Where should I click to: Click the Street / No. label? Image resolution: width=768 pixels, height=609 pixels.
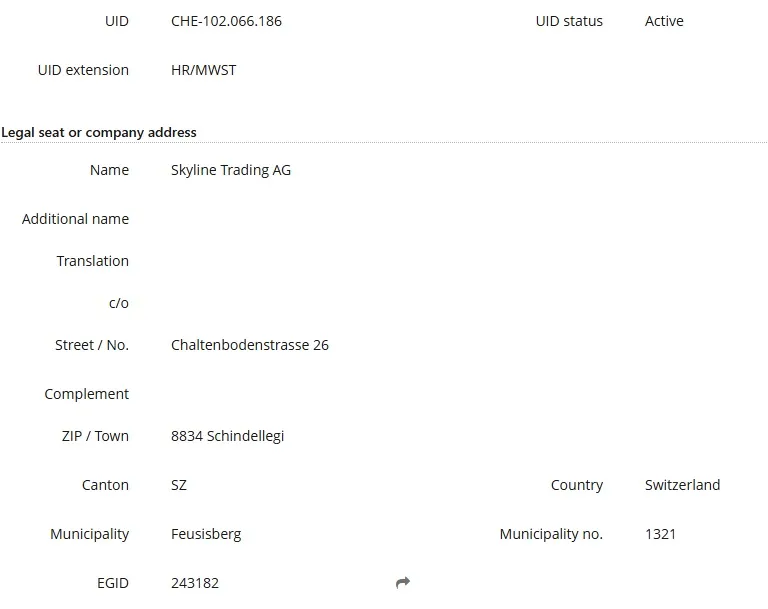(91, 345)
